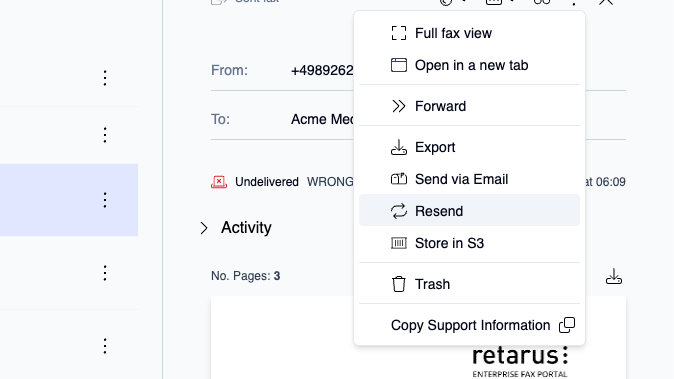This screenshot has height=379, width=674.
Task: Select Full fax view from the menu
Action: 469,33
